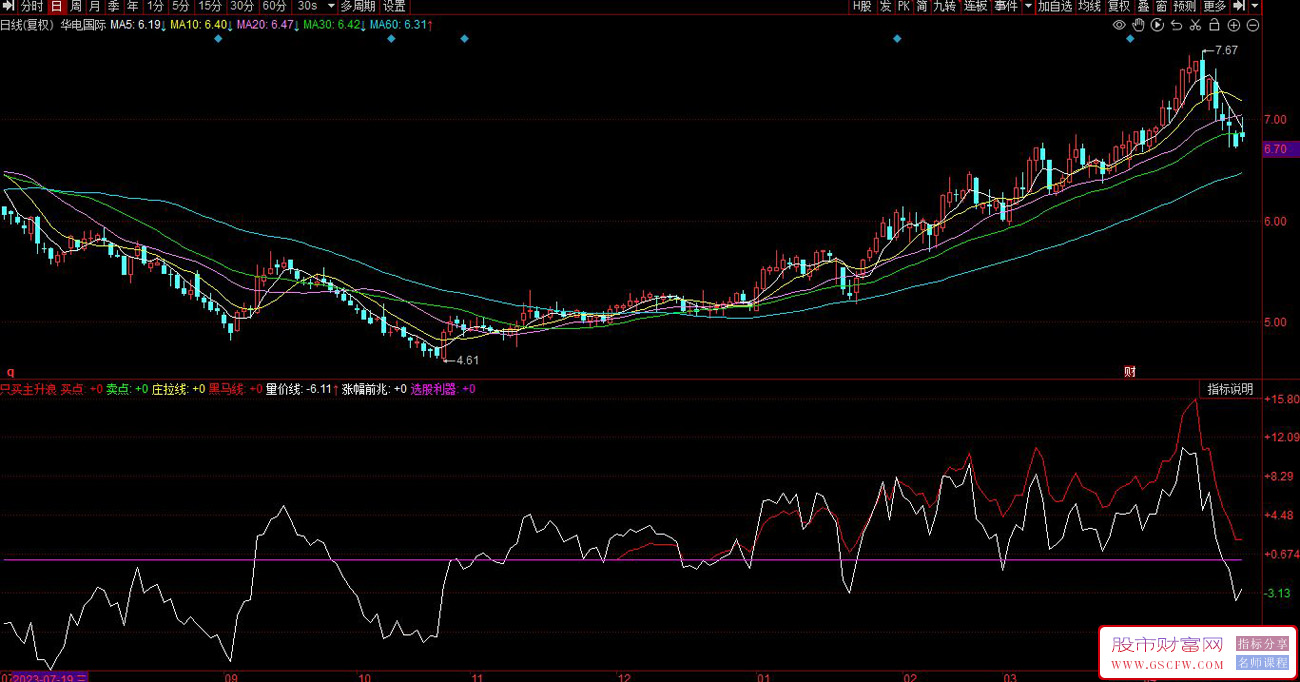Viewport: 1300px width, 682px height.
Task: Click the MA5: 6.19 moving average label
Action: (x=135, y=24)
